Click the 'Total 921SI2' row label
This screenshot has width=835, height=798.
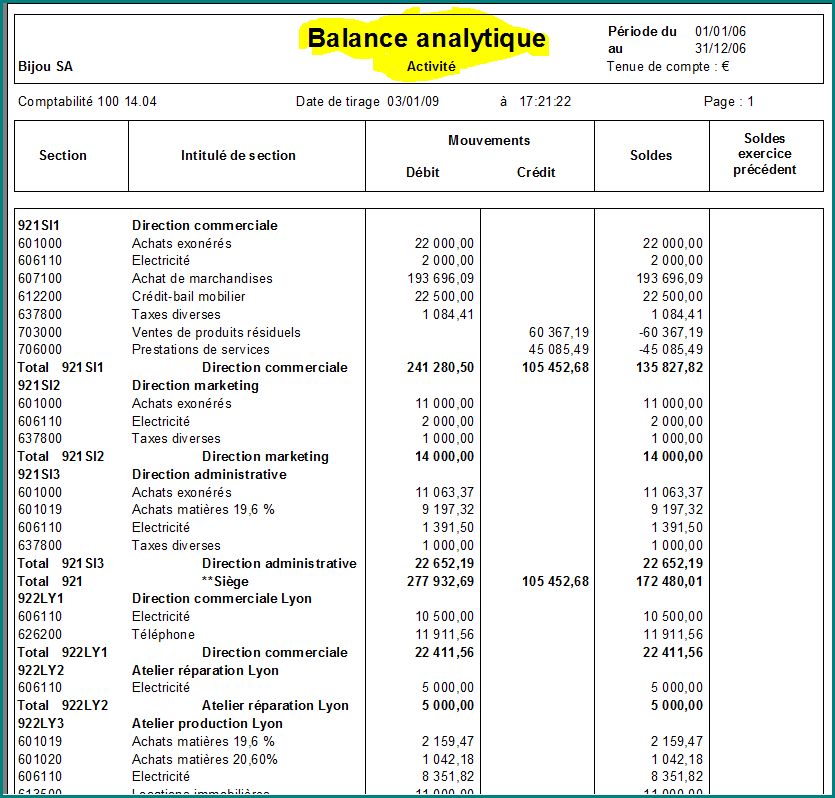tap(61, 457)
